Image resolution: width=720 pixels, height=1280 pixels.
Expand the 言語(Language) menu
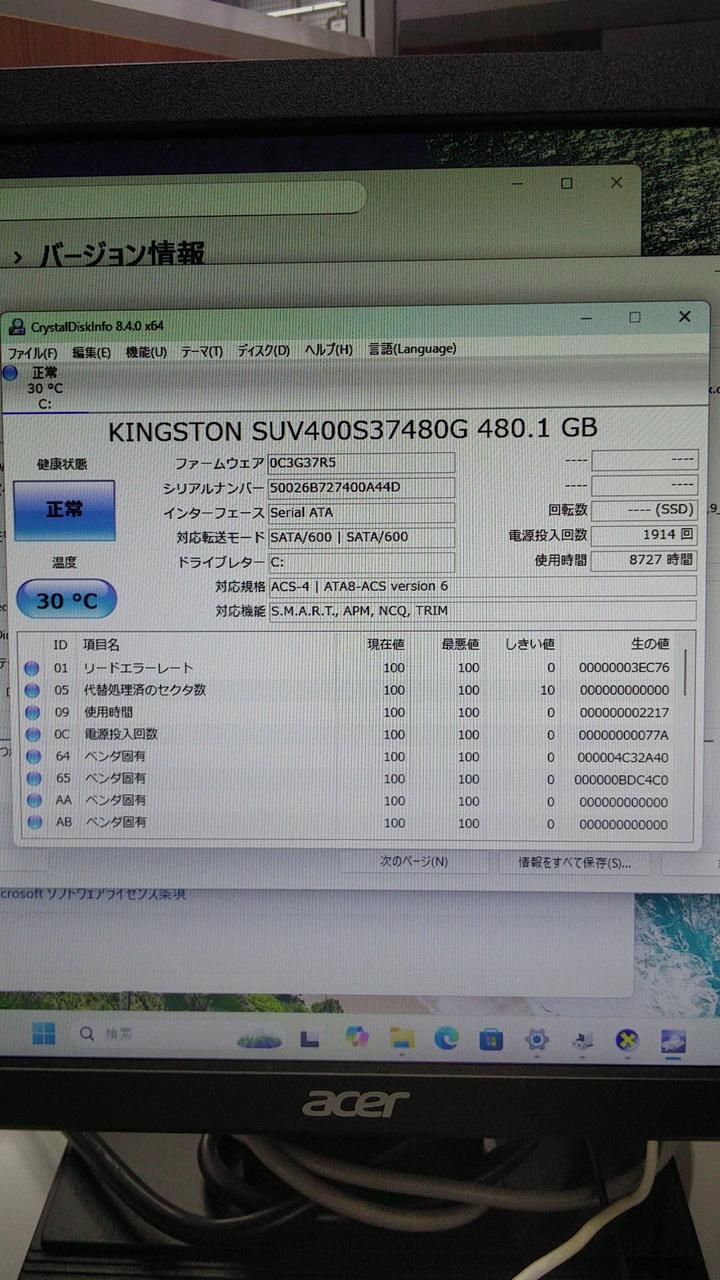pyautogui.click(x=412, y=349)
